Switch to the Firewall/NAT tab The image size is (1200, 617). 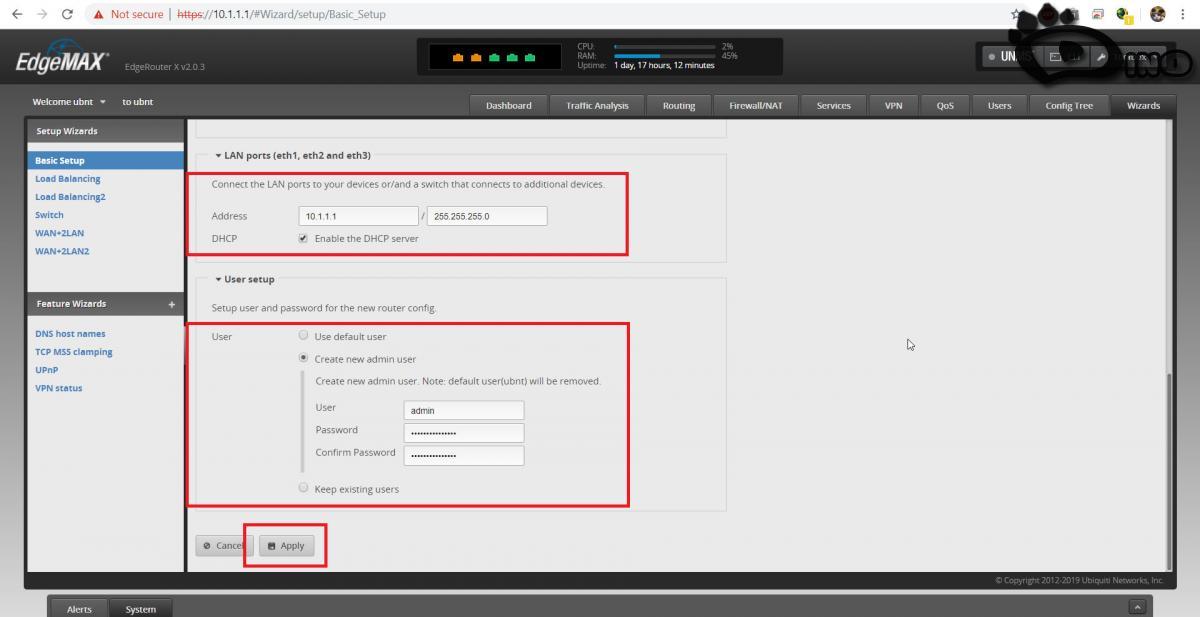pos(754,105)
